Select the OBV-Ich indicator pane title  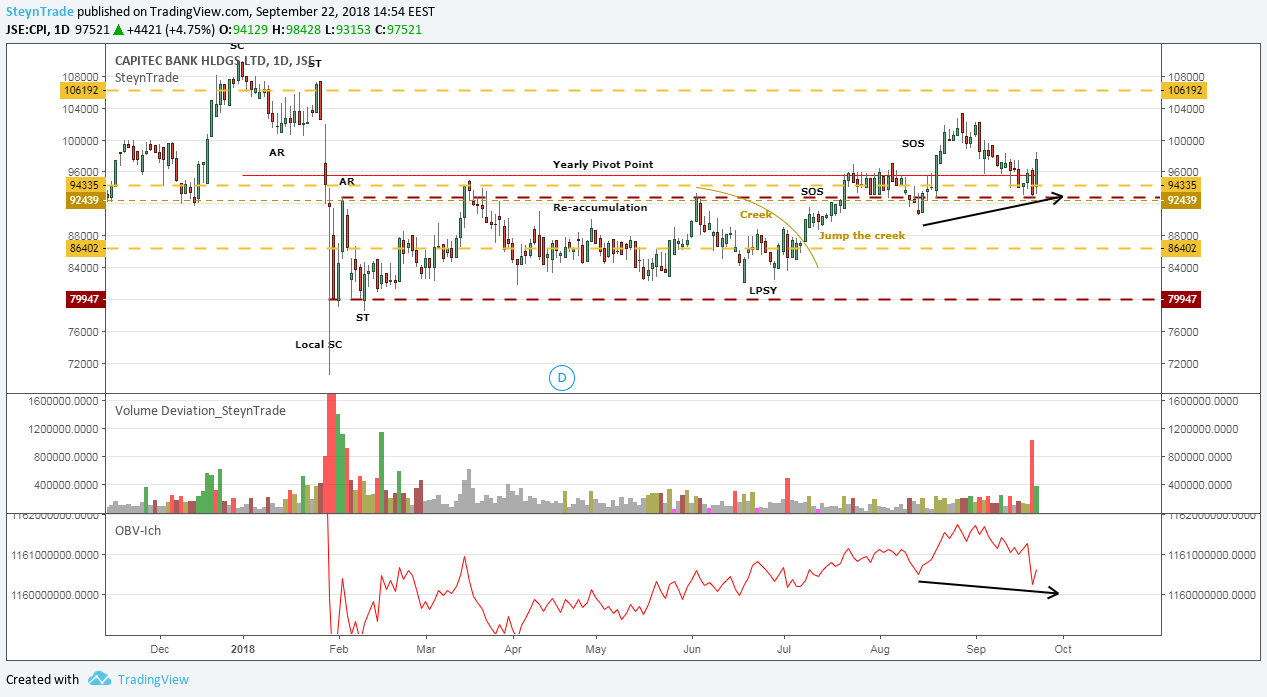139,529
